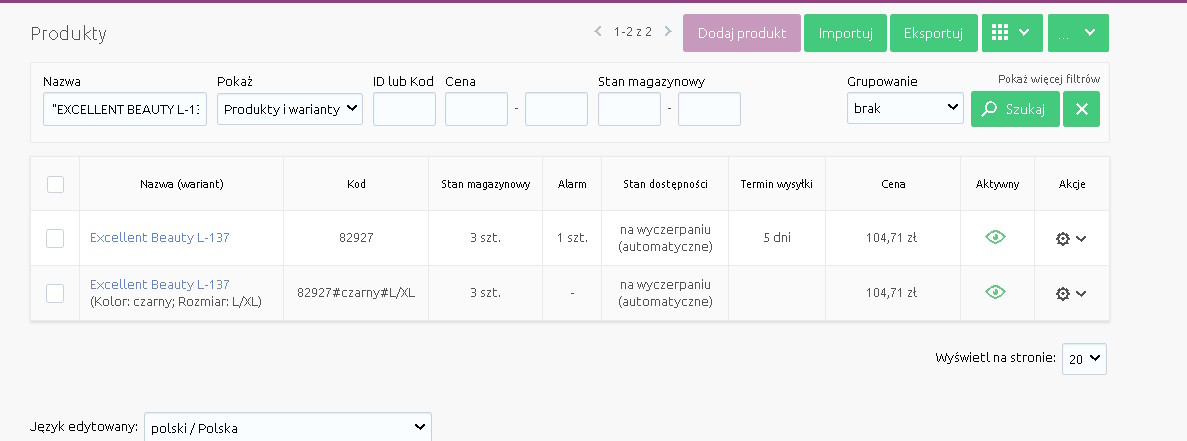Open the grid view options dropdown
Viewport: 1187px width, 441px height.
1012,33
